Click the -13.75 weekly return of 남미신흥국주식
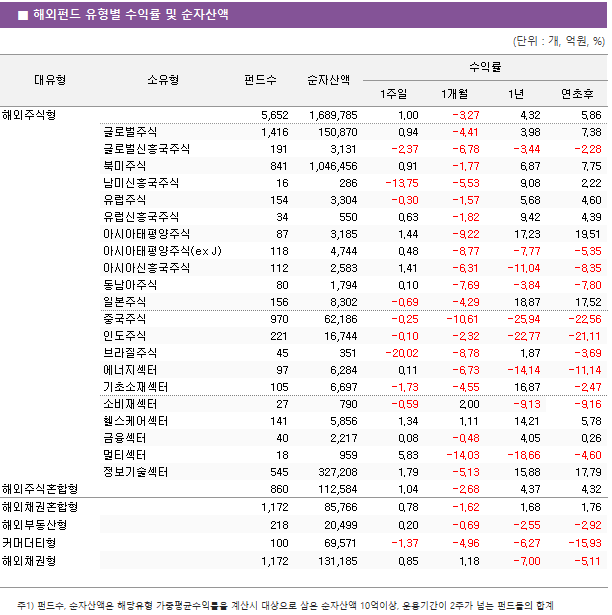Screen dimensions: 612x615 pos(402,183)
